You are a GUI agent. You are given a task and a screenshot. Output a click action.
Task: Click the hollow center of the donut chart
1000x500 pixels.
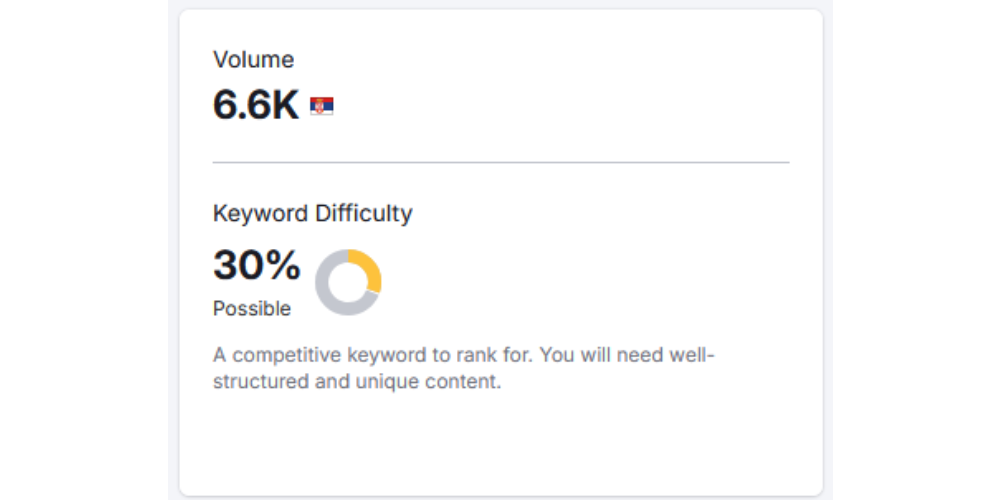[348, 283]
